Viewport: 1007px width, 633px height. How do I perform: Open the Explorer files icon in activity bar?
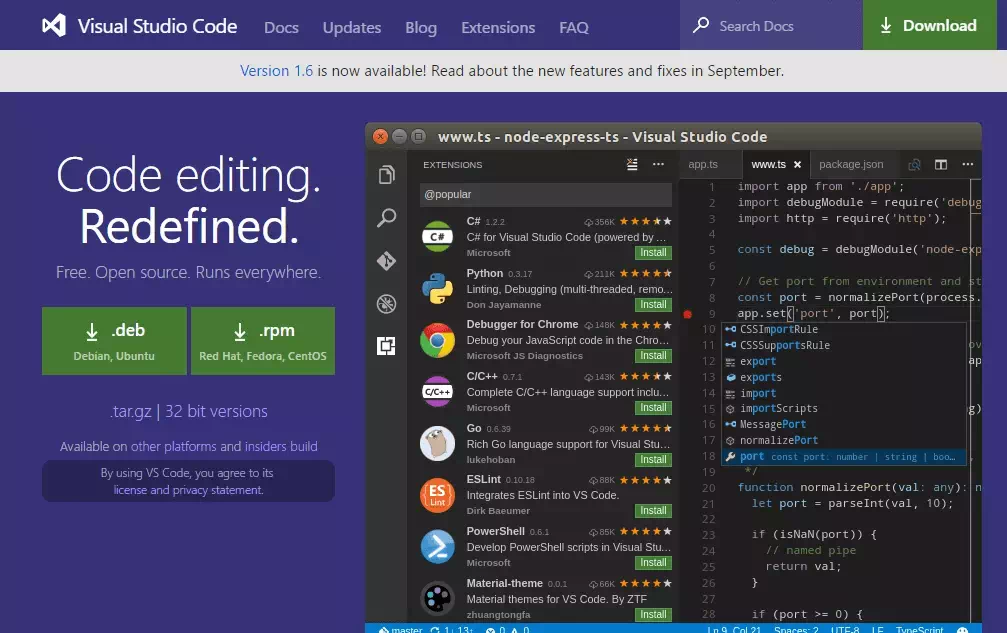387,175
